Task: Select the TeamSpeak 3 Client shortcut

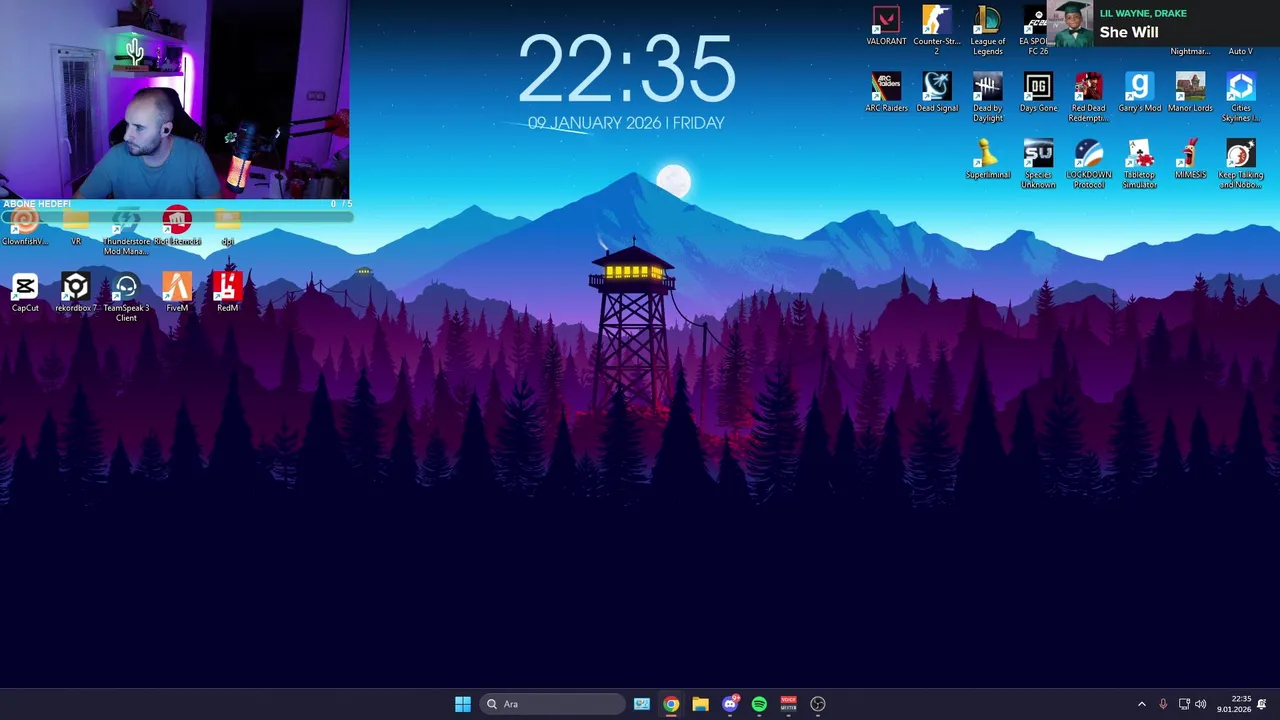Action: point(126,297)
